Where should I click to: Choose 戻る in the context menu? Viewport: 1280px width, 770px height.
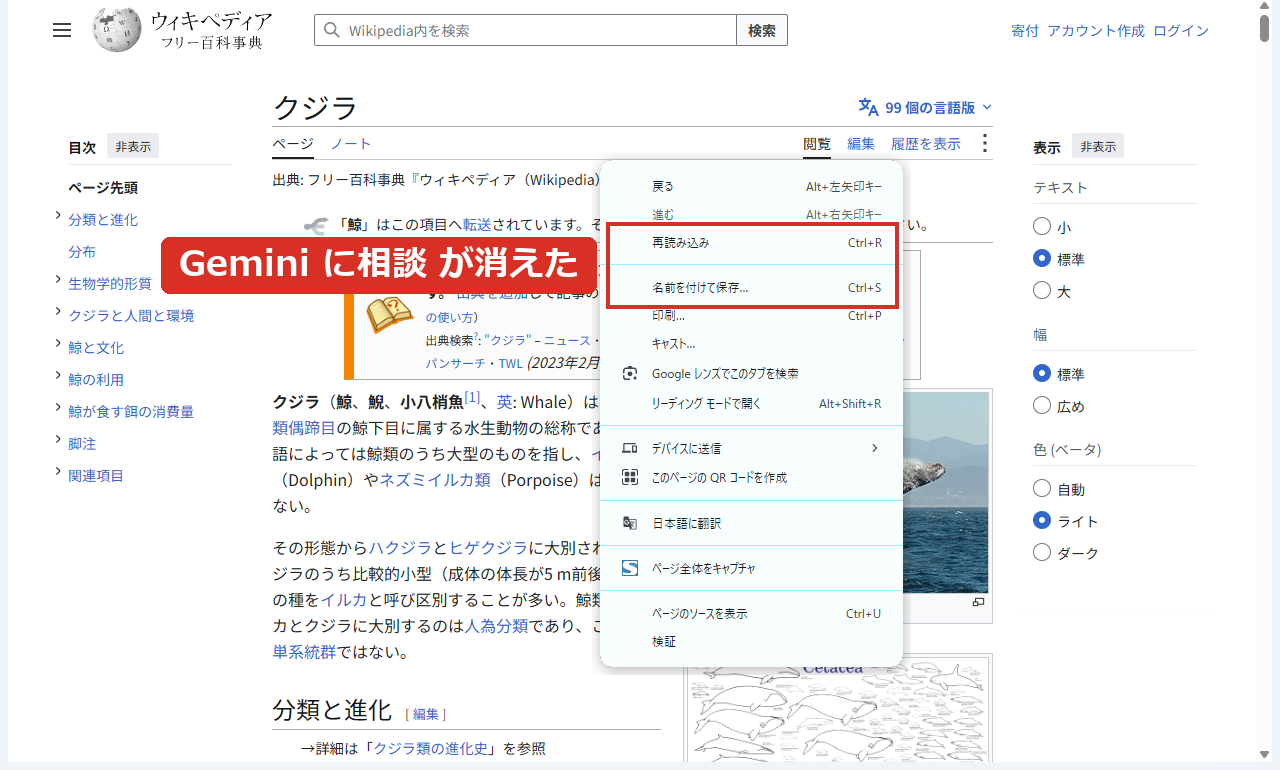point(751,186)
